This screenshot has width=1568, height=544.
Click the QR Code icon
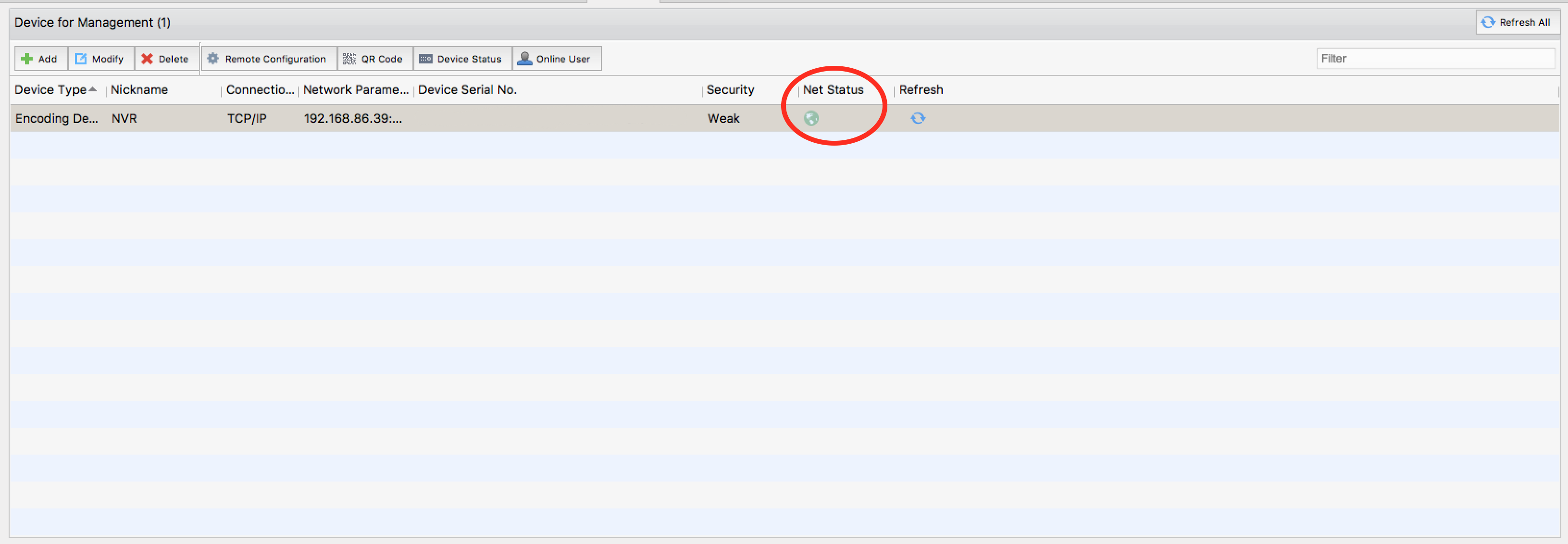pos(349,59)
